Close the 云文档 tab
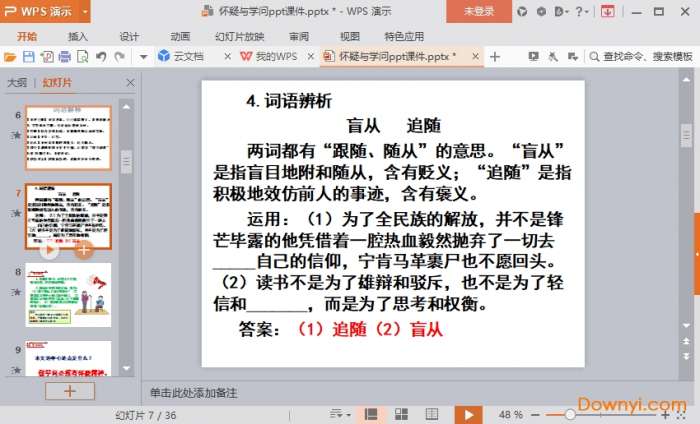 (227, 57)
